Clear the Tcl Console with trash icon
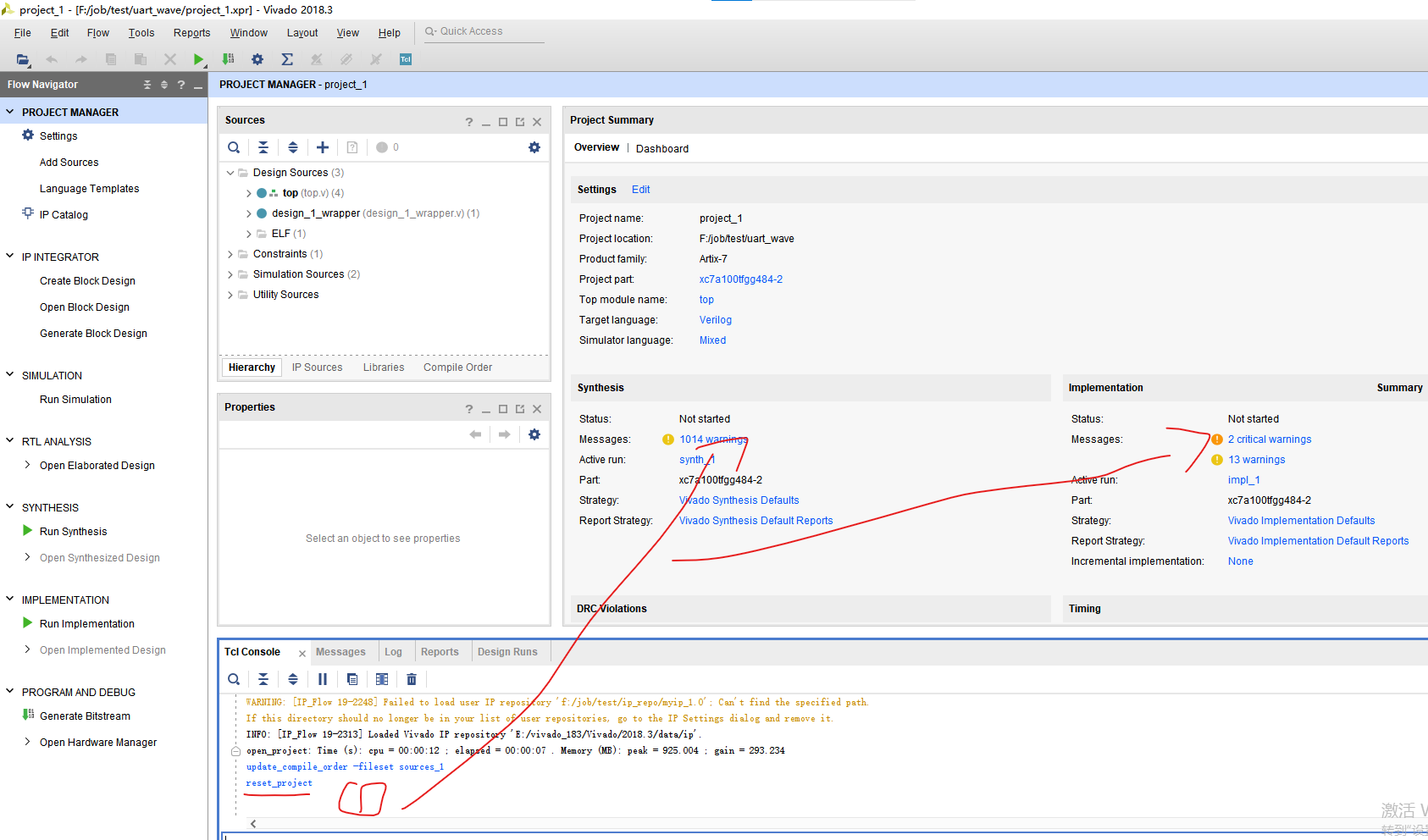 click(x=412, y=679)
